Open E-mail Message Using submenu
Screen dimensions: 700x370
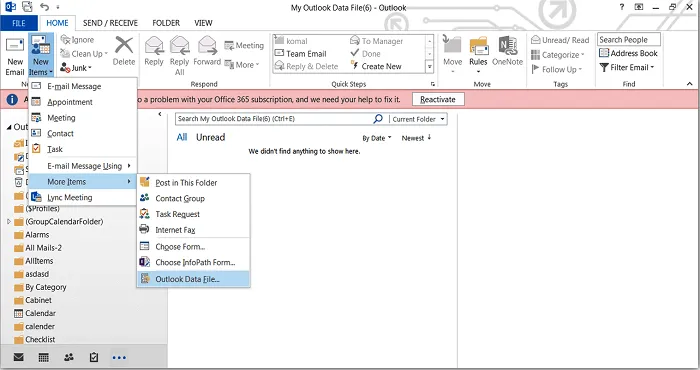pos(83,166)
